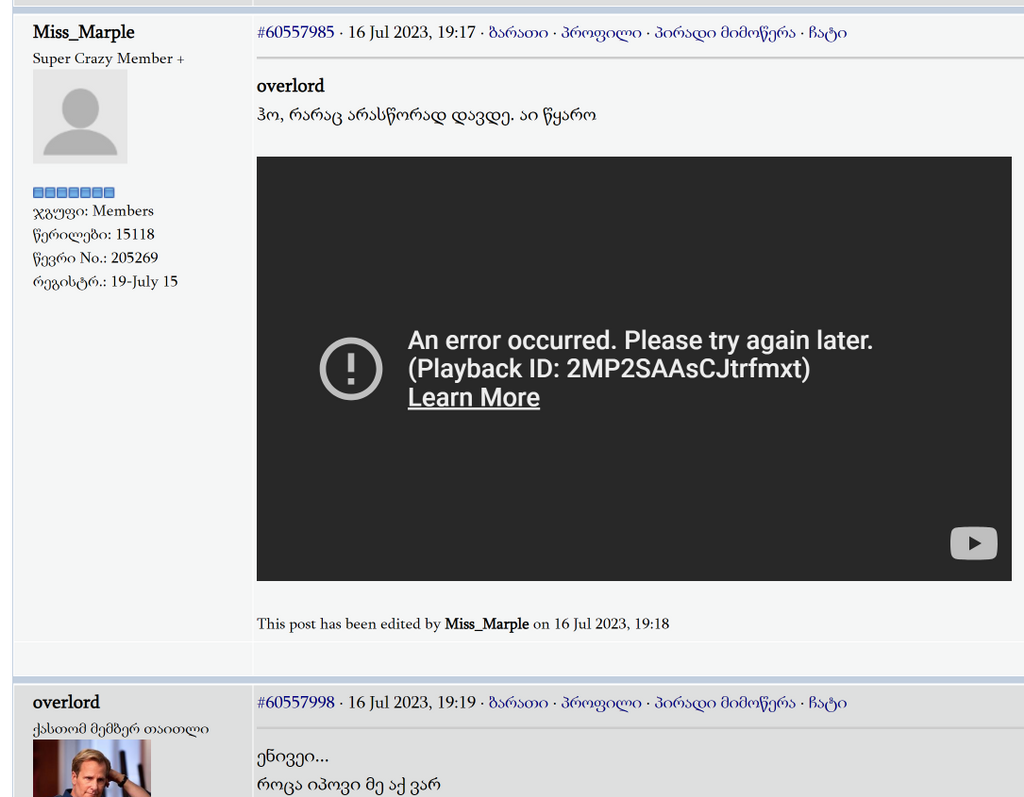Open YouTube logo in video player
This screenshot has width=1024, height=797.
(973, 543)
